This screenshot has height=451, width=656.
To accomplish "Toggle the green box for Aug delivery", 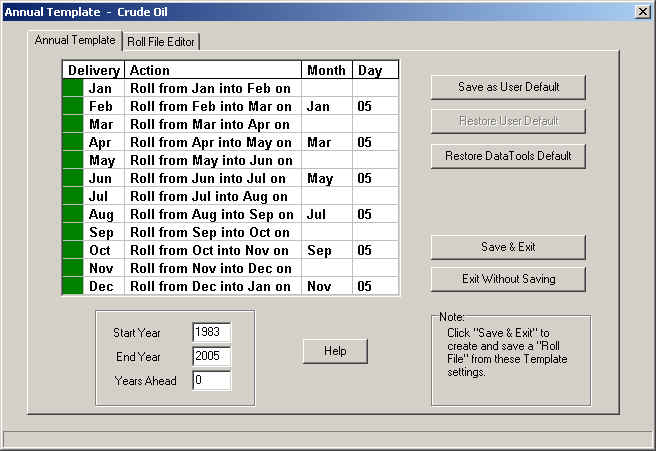I will click(73, 214).
